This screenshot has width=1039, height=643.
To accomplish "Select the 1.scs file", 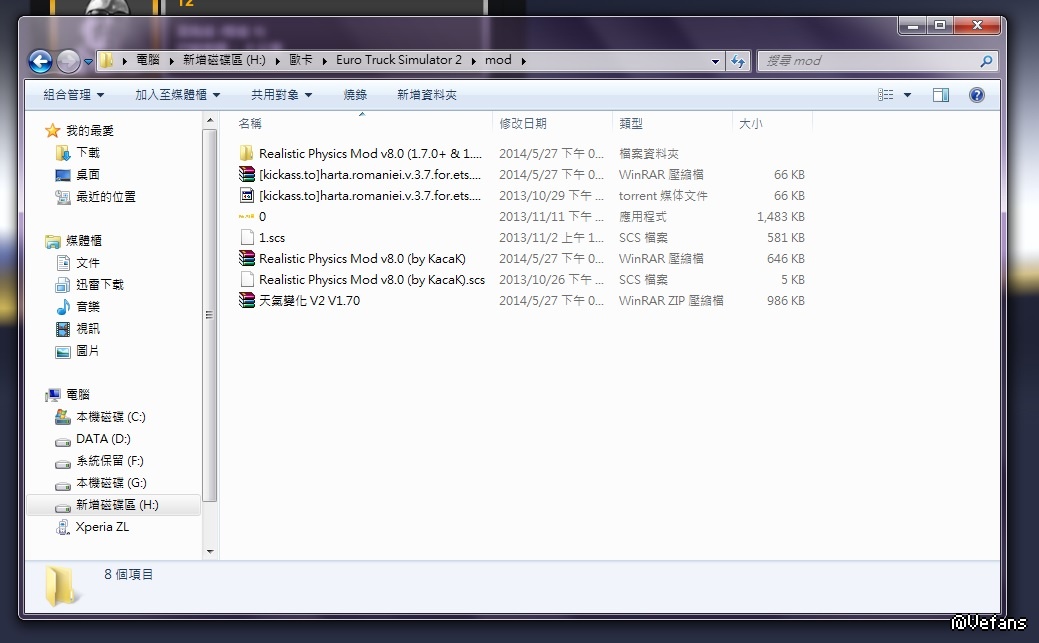I will pos(271,237).
